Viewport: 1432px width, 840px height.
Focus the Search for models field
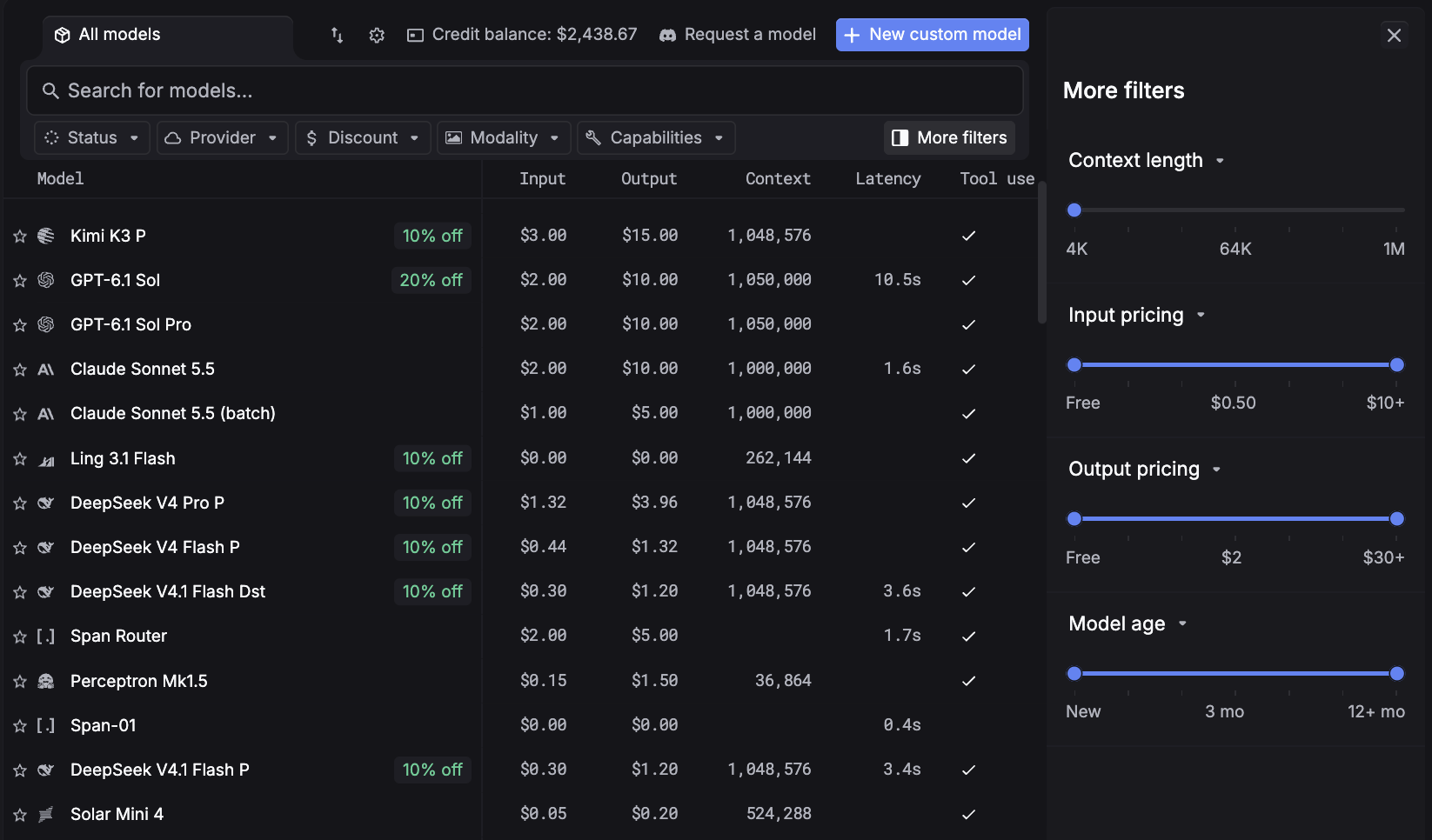pos(525,90)
